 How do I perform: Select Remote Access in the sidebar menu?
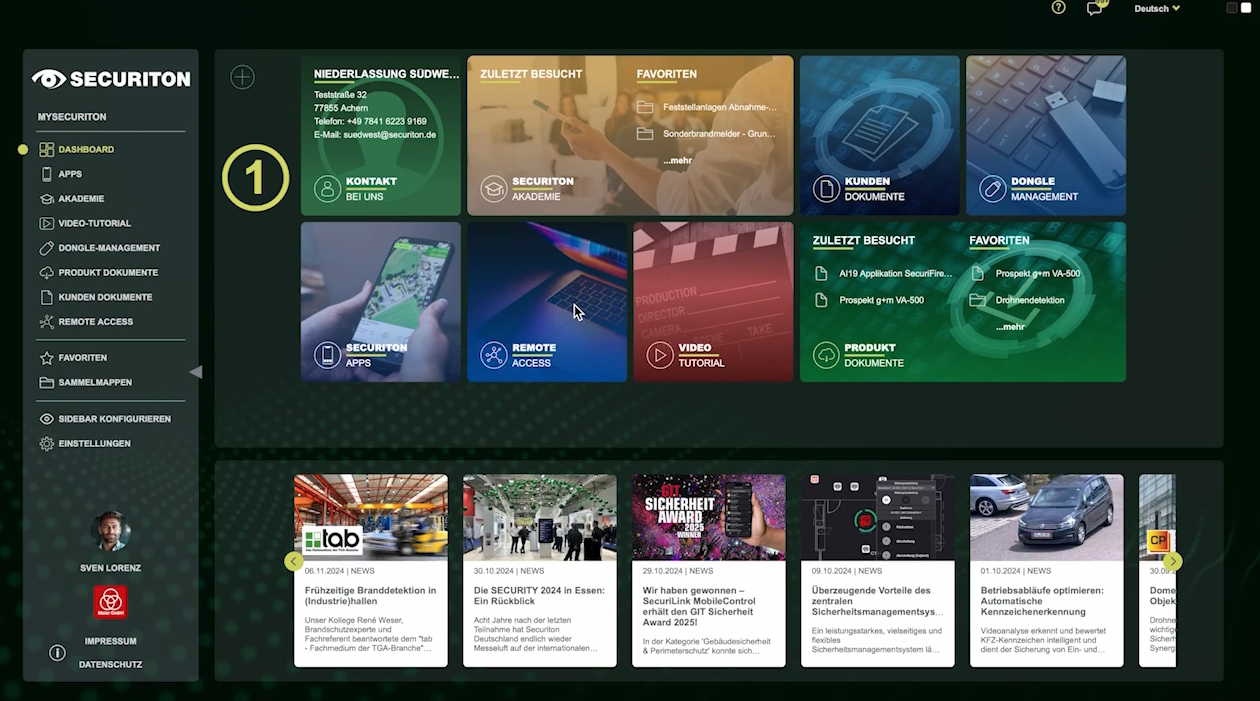click(95, 322)
